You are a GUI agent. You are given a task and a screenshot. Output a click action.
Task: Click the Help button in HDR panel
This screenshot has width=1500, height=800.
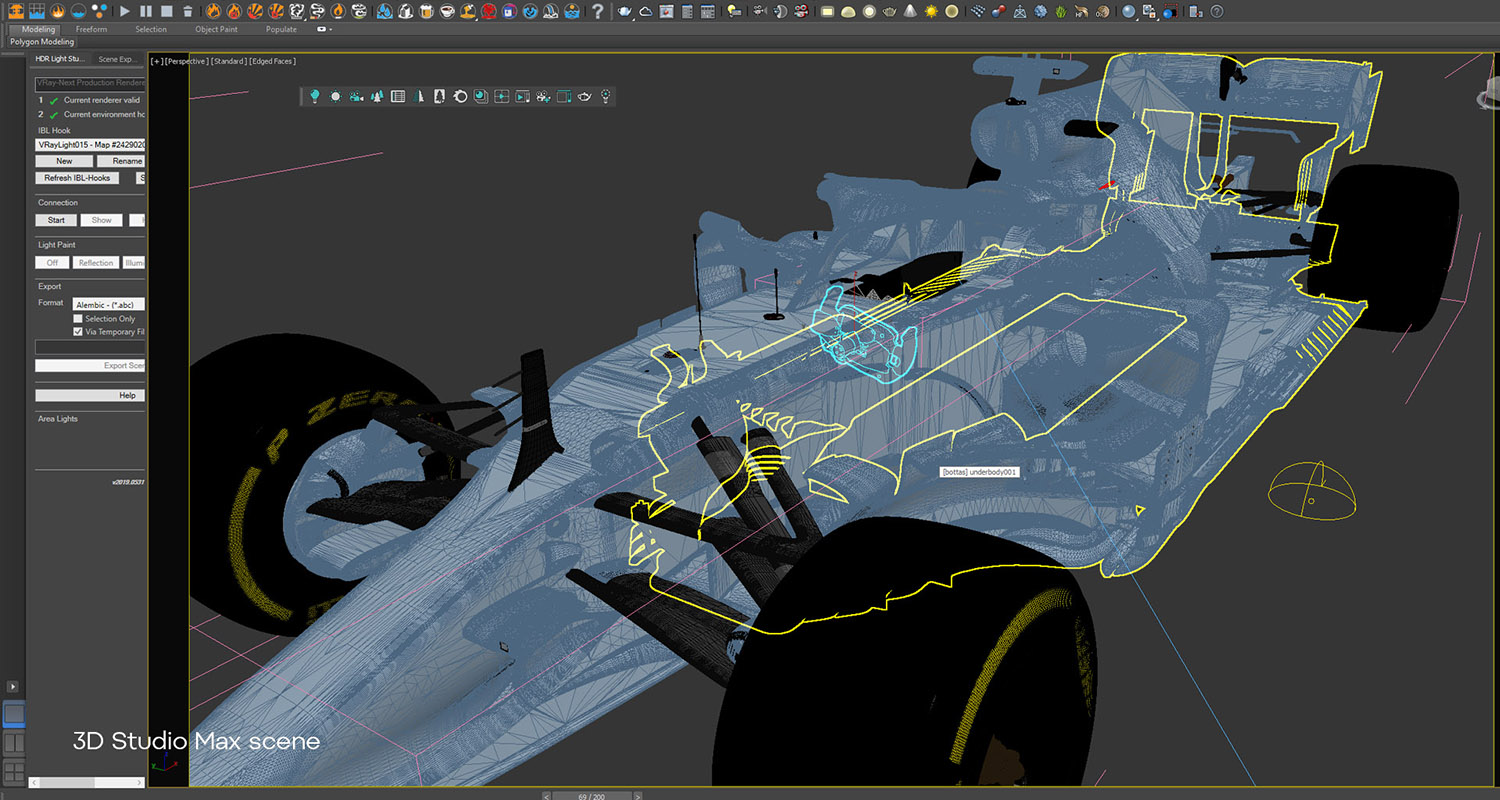[x=90, y=395]
